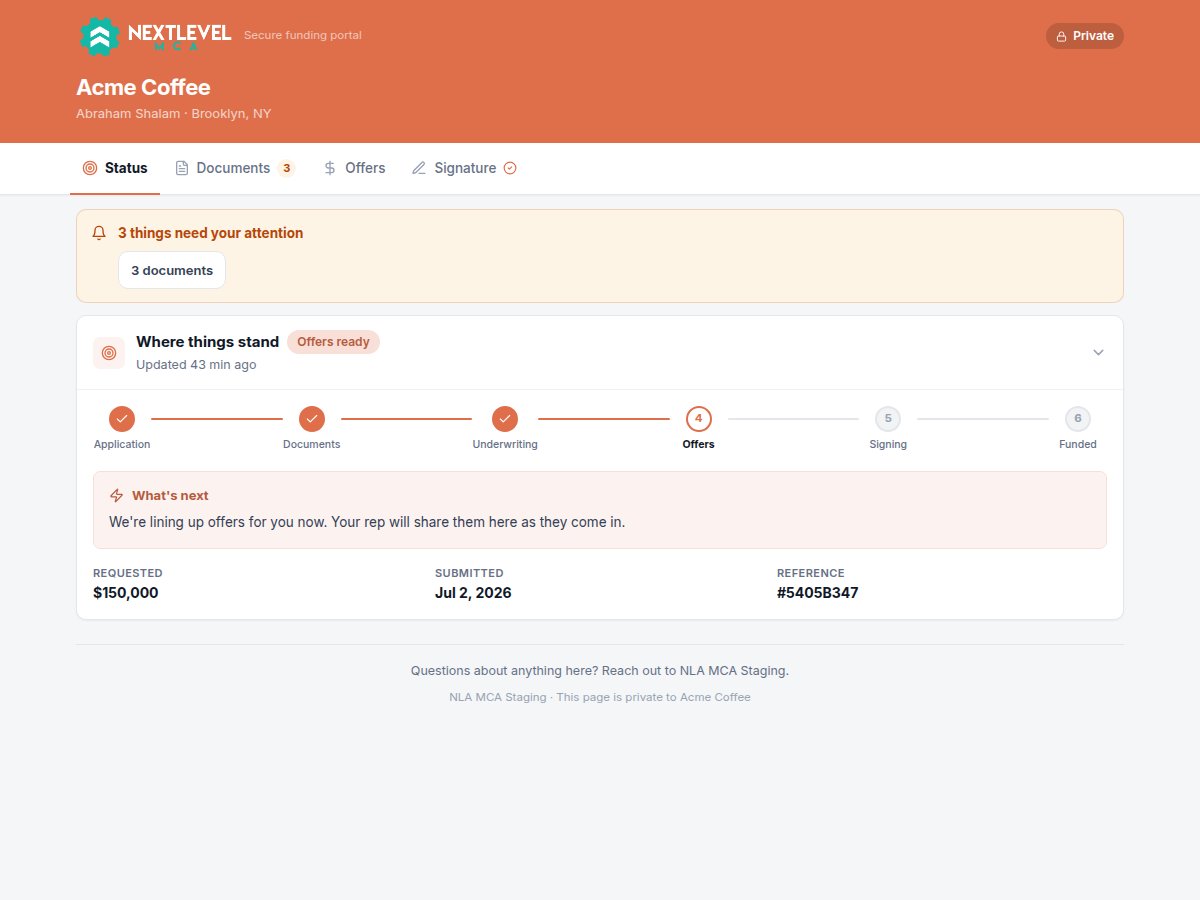Viewport: 1200px width, 900px height.
Task: Click the step 5 Signing circle
Action: 888,419
